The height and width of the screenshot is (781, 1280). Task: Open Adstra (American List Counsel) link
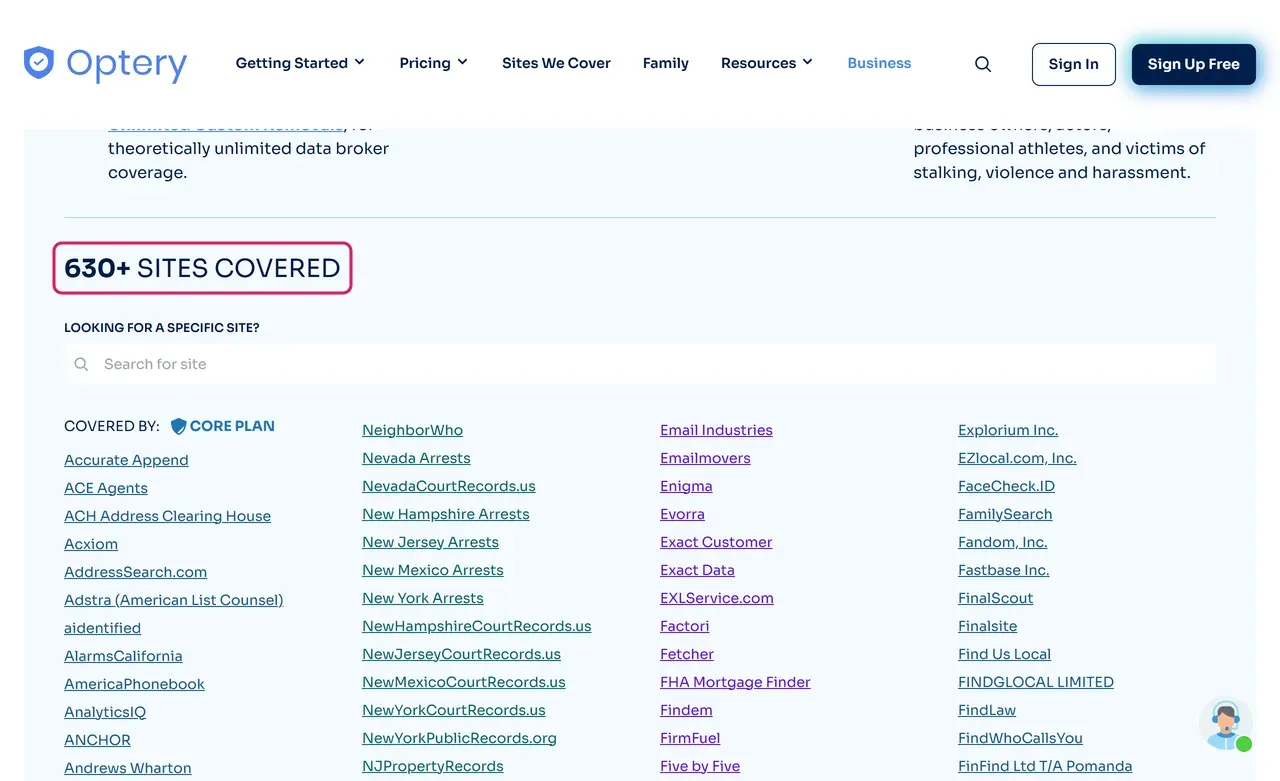click(174, 600)
